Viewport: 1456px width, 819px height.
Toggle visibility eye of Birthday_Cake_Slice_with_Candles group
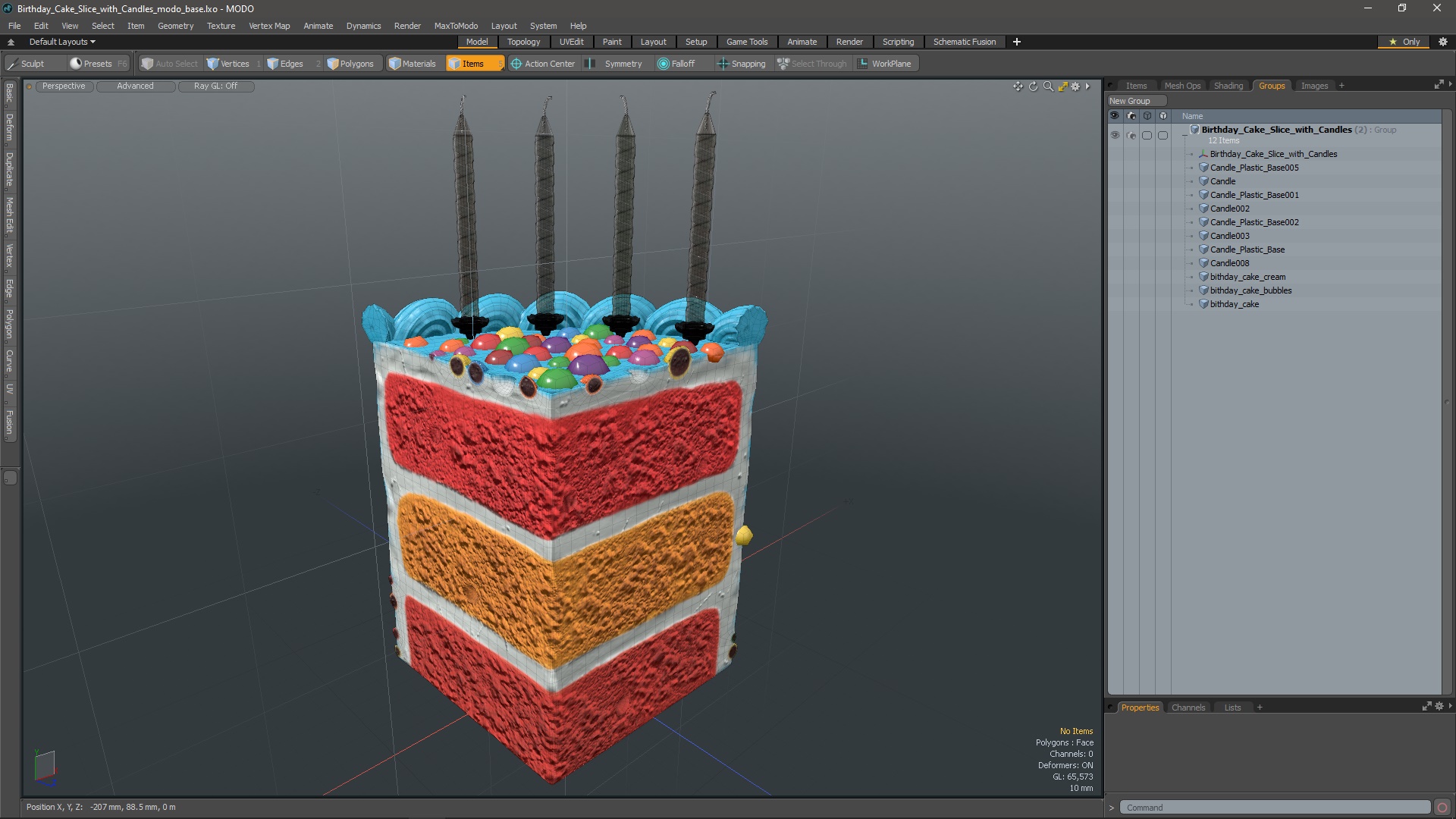[x=1115, y=135]
